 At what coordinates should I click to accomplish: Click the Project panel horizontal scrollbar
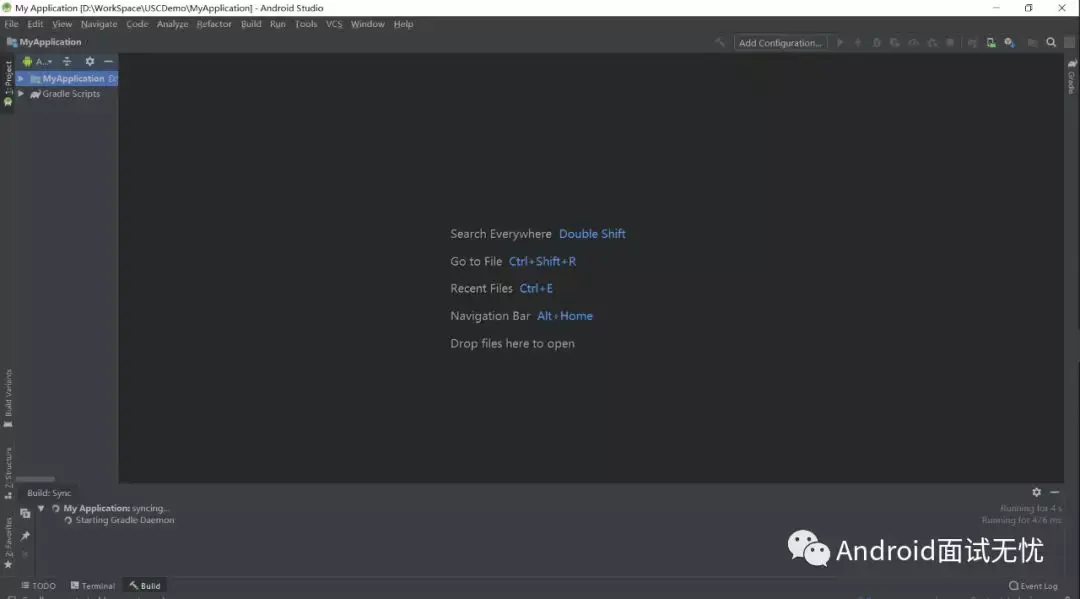click(x=35, y=479)
